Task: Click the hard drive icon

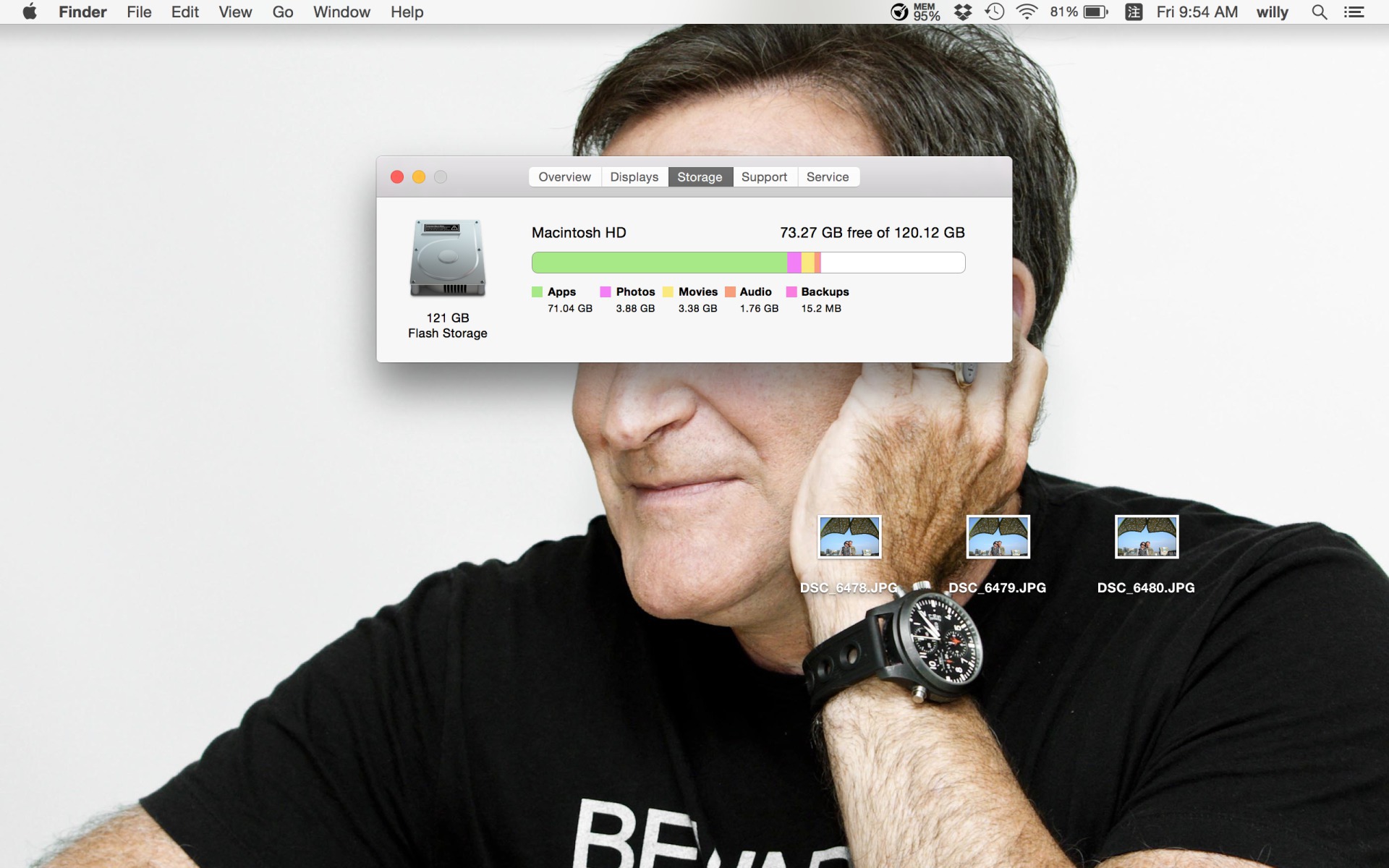Action: (448, 258)
